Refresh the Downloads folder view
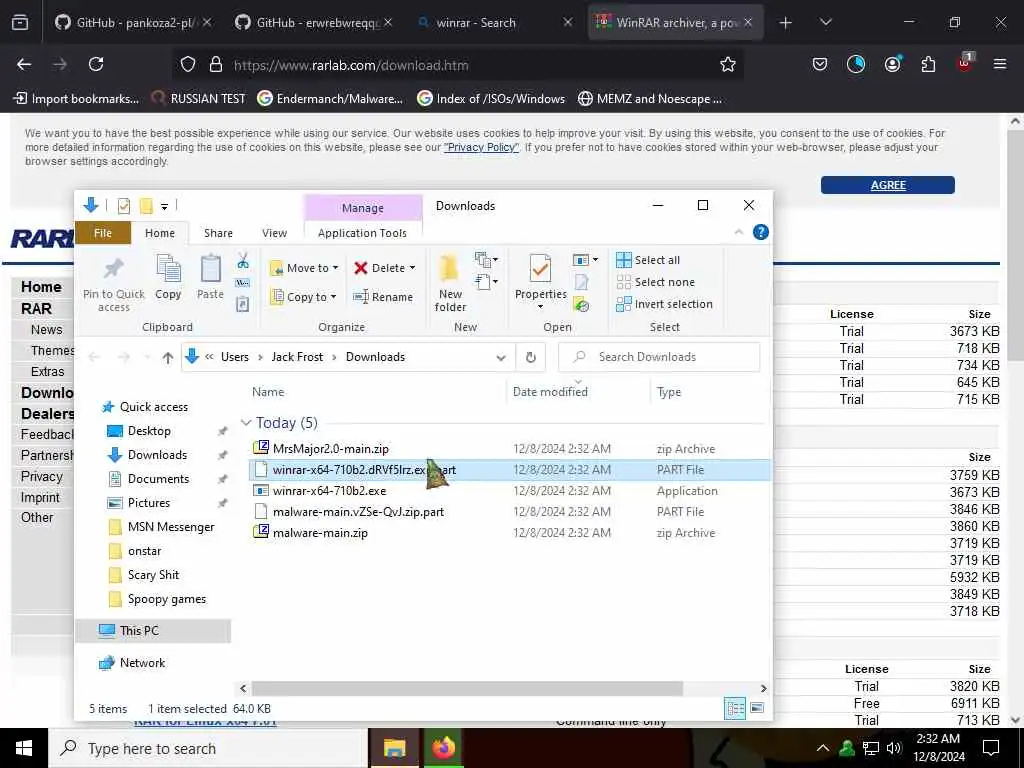The width and height of the screenshot is (1024, 768). [x=531, y=357]
